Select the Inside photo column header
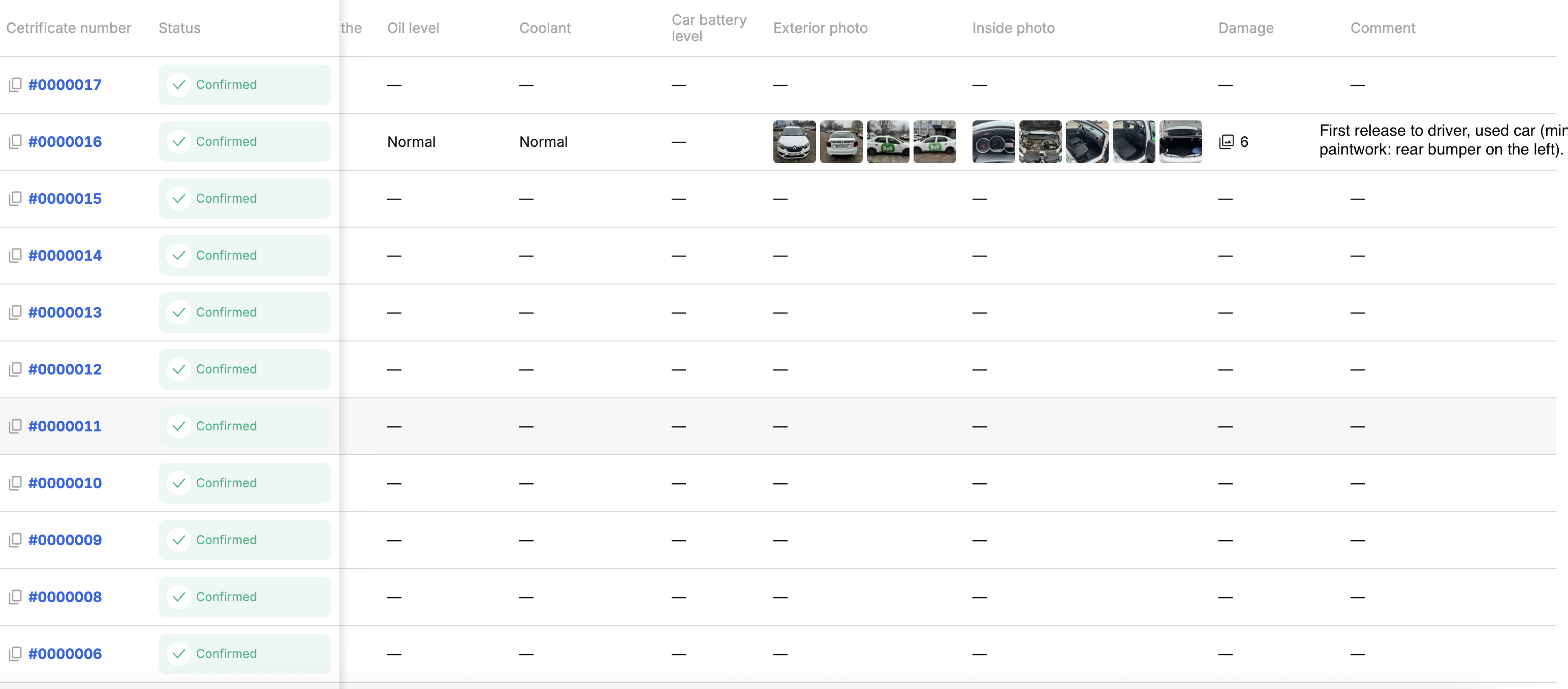This screenshot has width=1568, height=689. pos(1014,28)
